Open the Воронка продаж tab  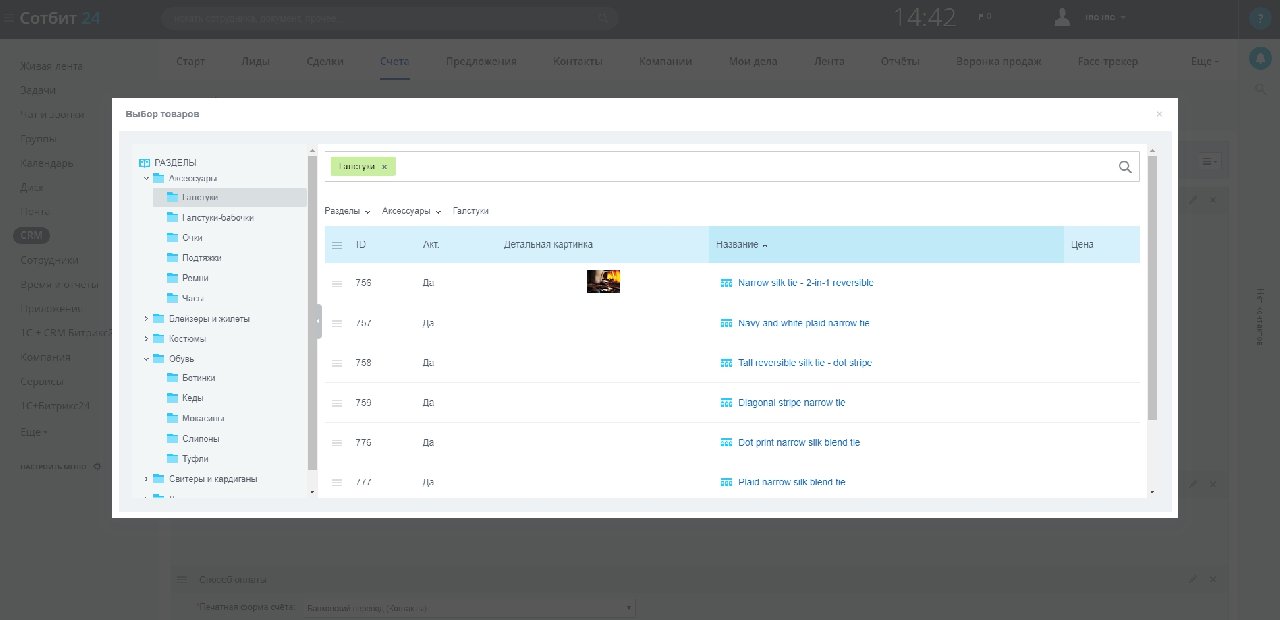click(x=999, y=61)
